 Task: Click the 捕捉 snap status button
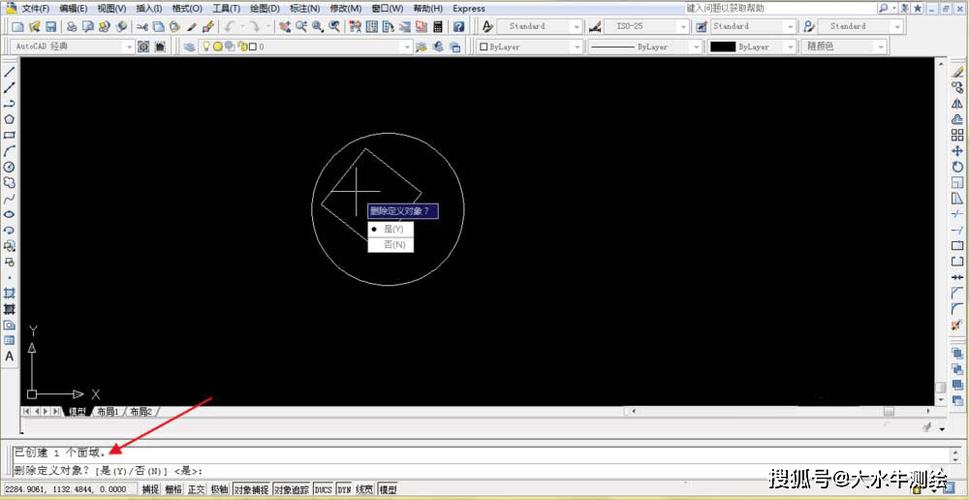(x=151, y=489)
